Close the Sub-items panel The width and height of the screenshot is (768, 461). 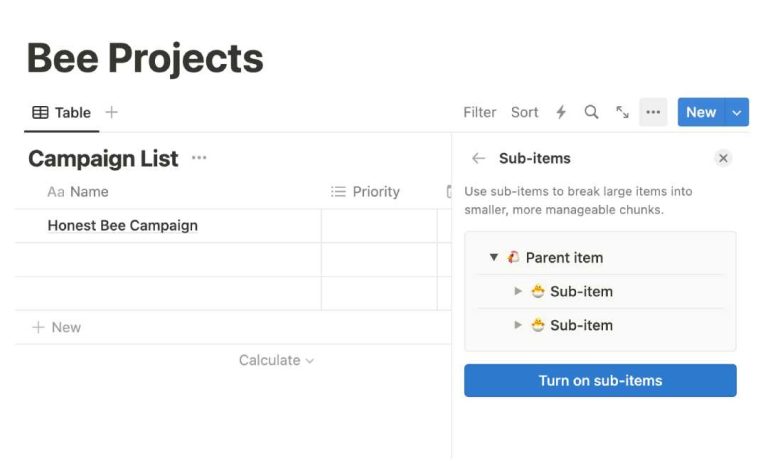723,158
